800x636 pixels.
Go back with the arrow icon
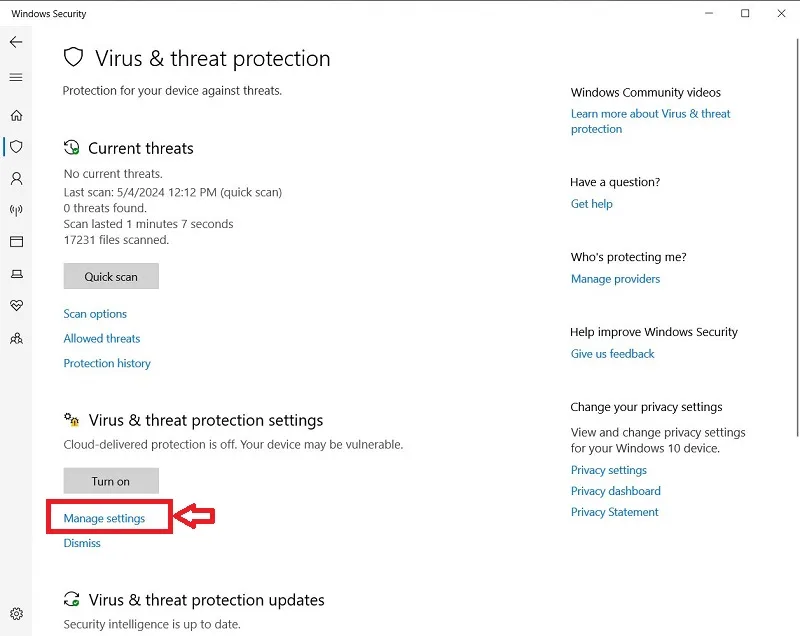click(x=16, y=42)
